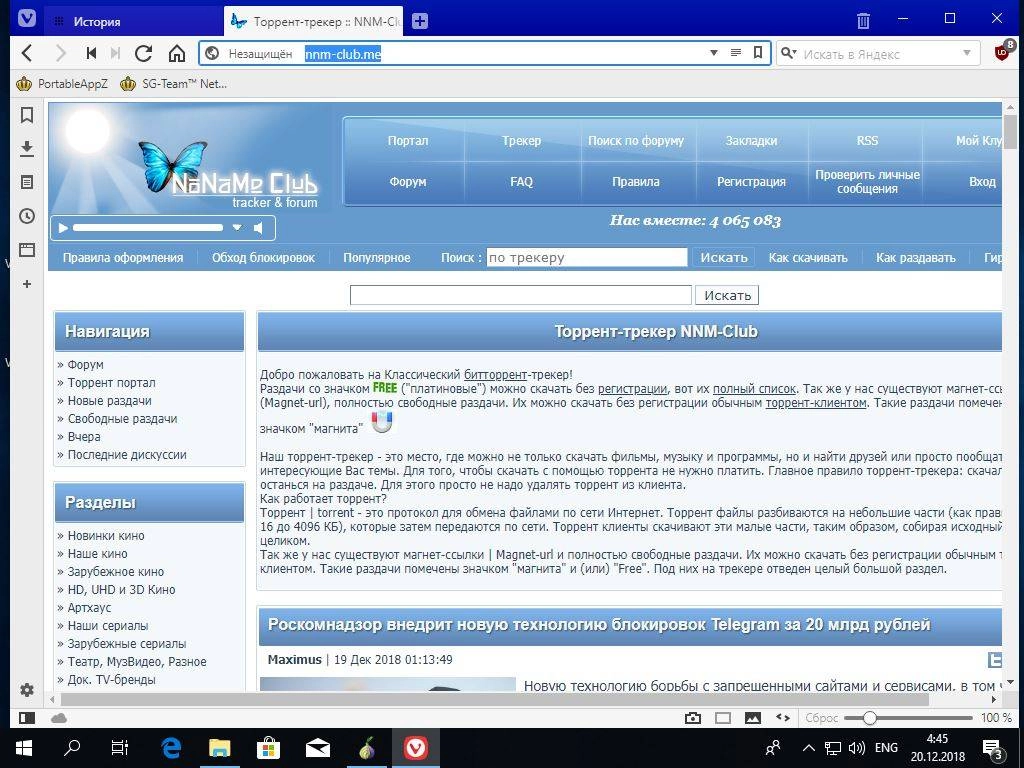
Task: Open the Закладки menu item
Action: point(751,140)
